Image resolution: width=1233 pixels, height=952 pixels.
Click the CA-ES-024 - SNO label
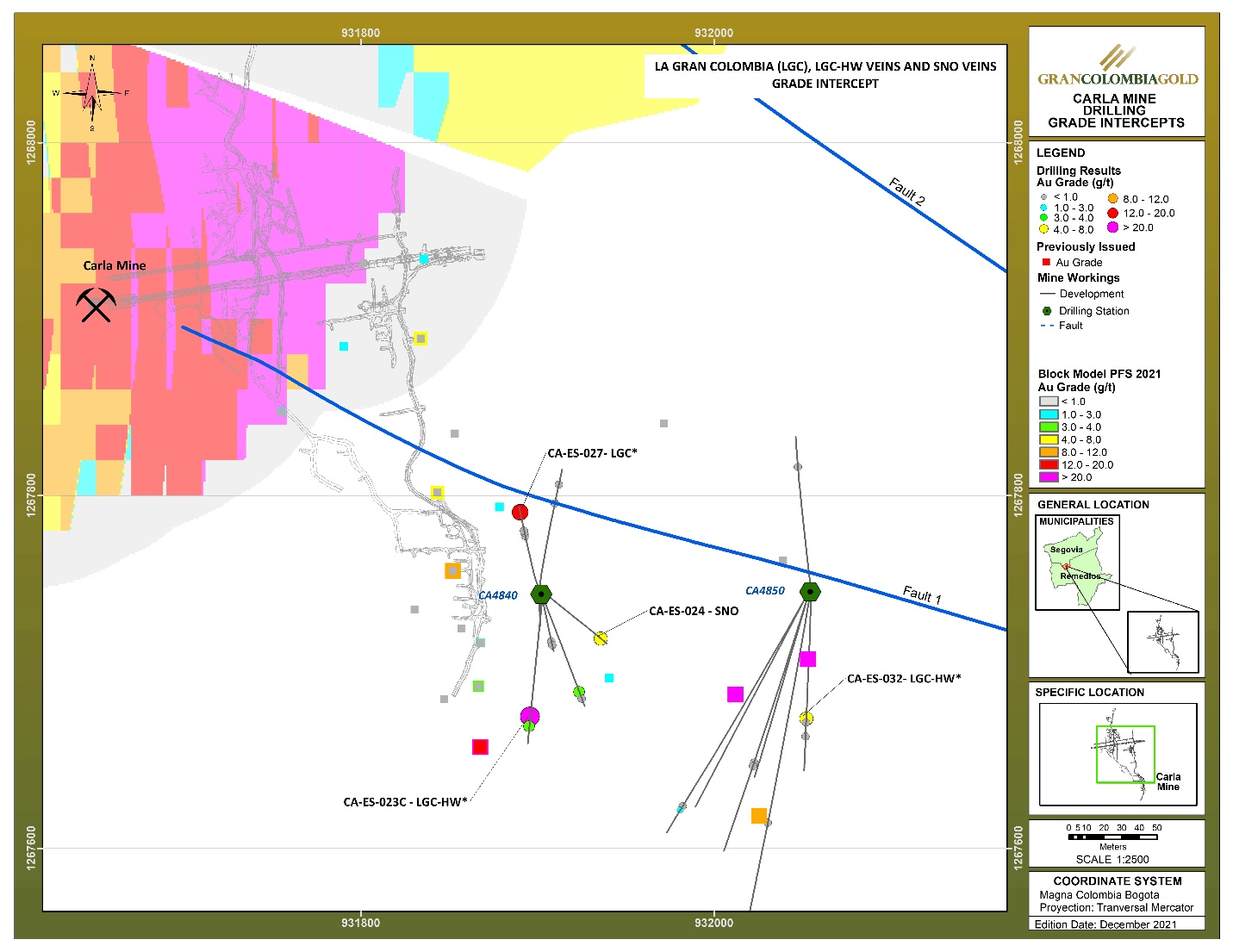[x=694, y=611]
